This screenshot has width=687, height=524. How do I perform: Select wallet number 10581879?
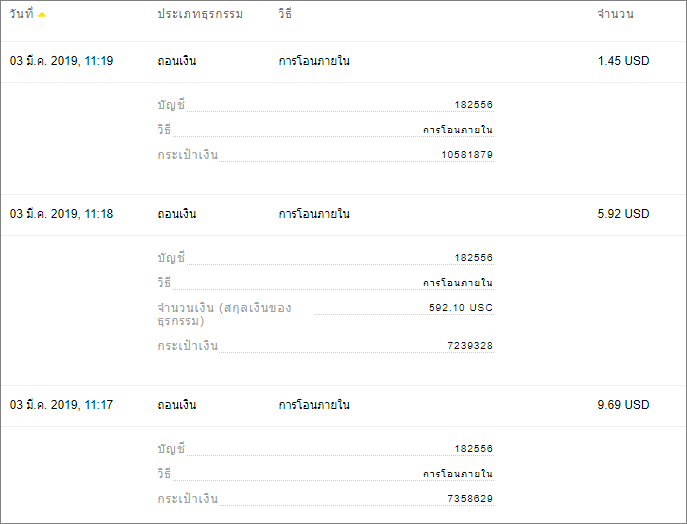(467, 155)
